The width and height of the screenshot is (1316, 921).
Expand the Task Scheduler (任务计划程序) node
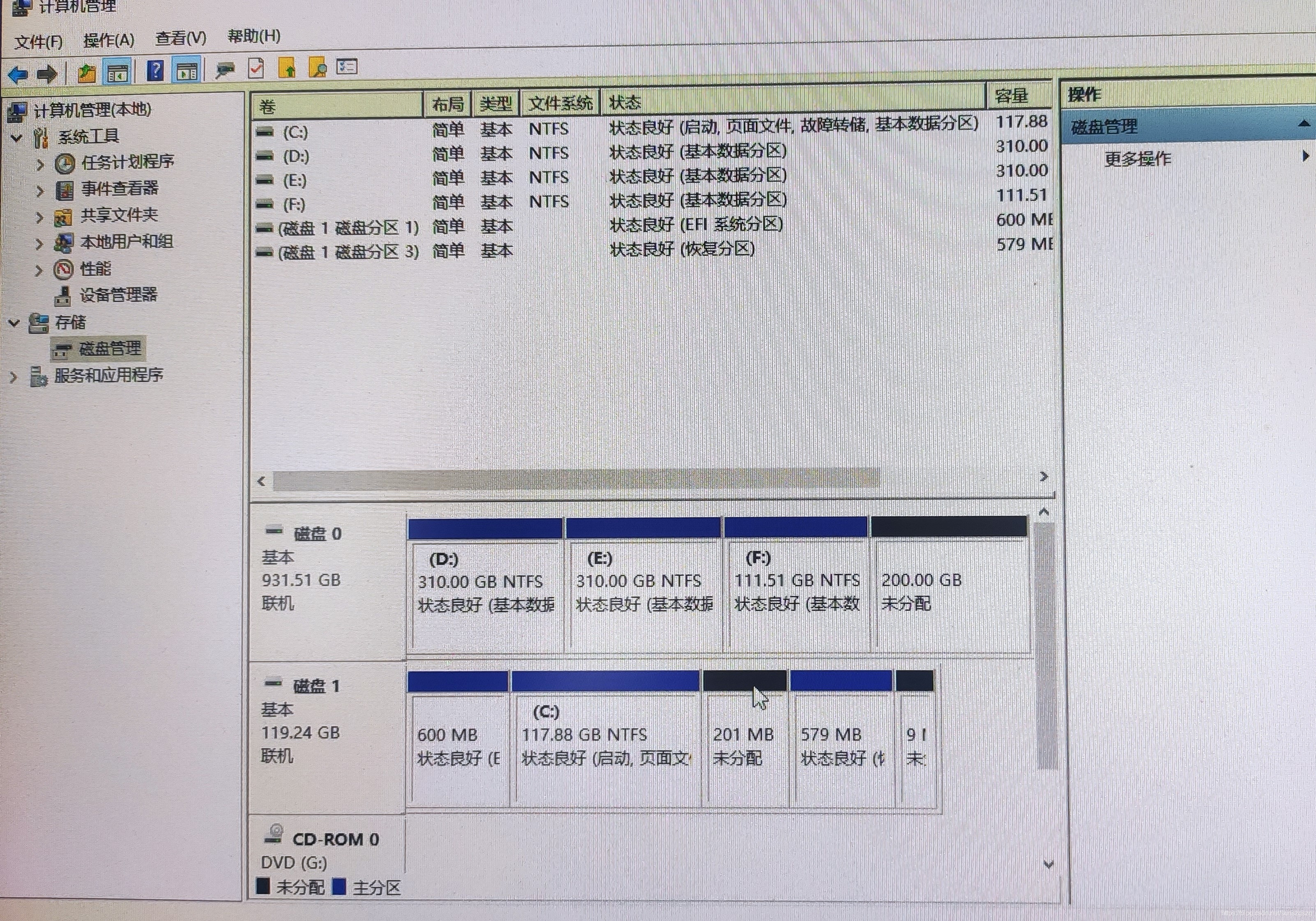coord(39,164)
